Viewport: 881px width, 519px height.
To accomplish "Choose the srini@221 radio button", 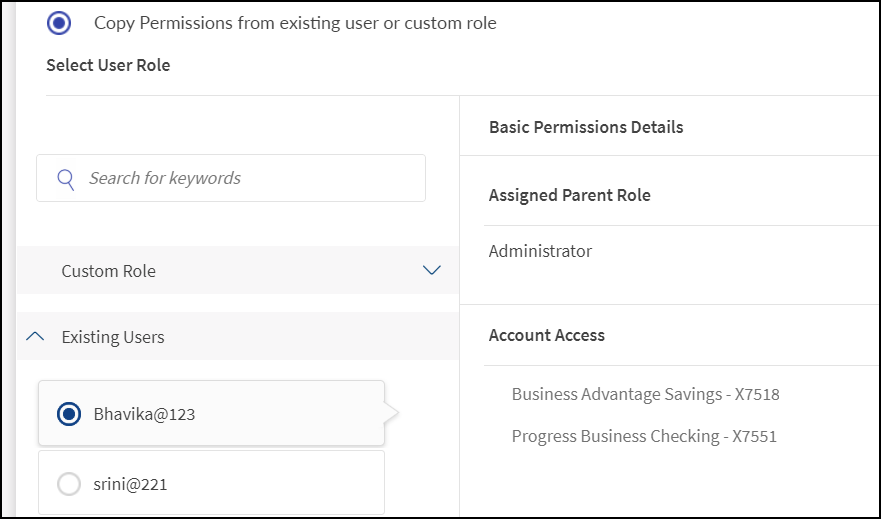I will coord(69,484).
